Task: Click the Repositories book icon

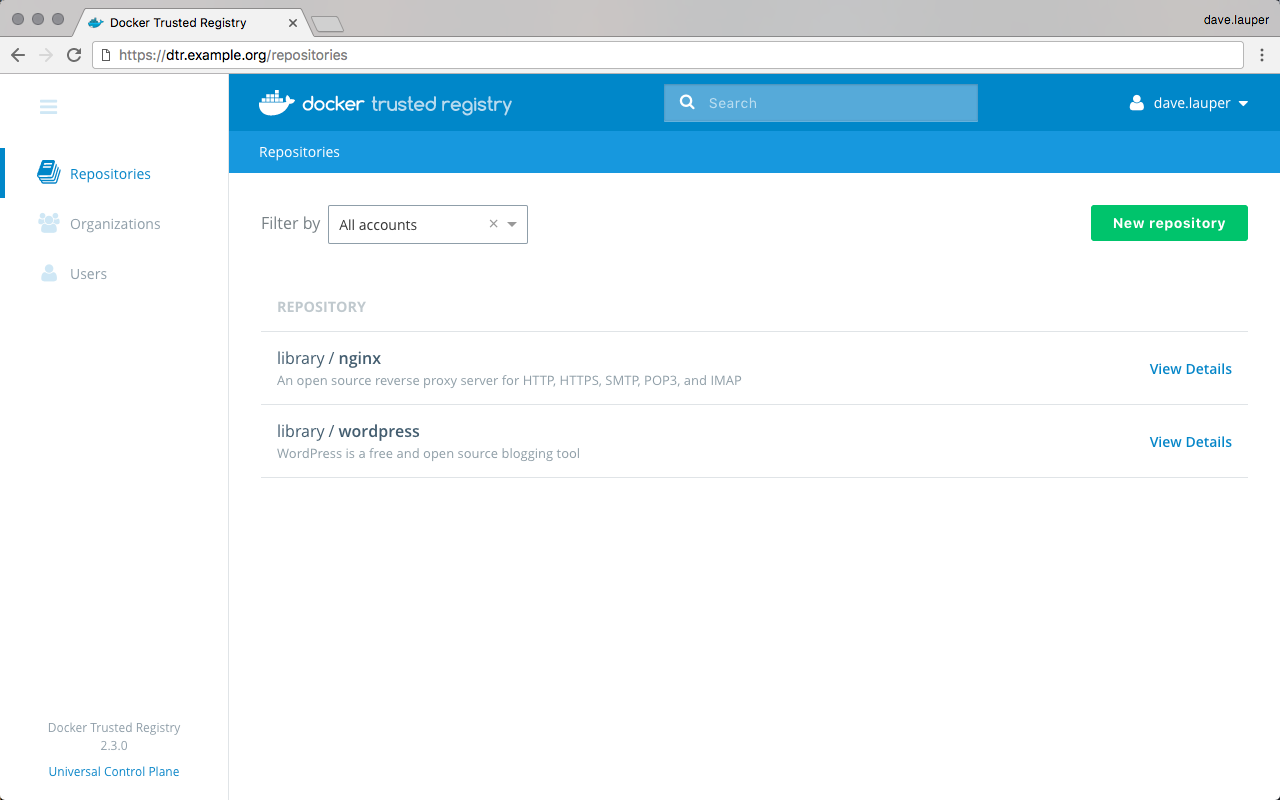Action: [x=48, y=173]
